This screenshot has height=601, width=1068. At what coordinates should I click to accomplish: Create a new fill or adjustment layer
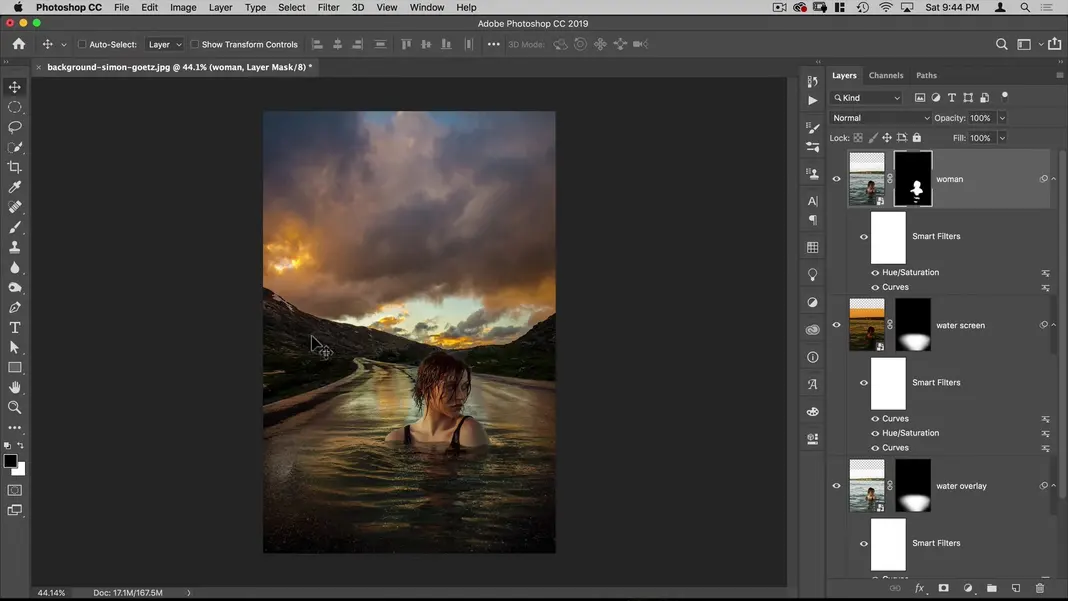tap(968, 588)
